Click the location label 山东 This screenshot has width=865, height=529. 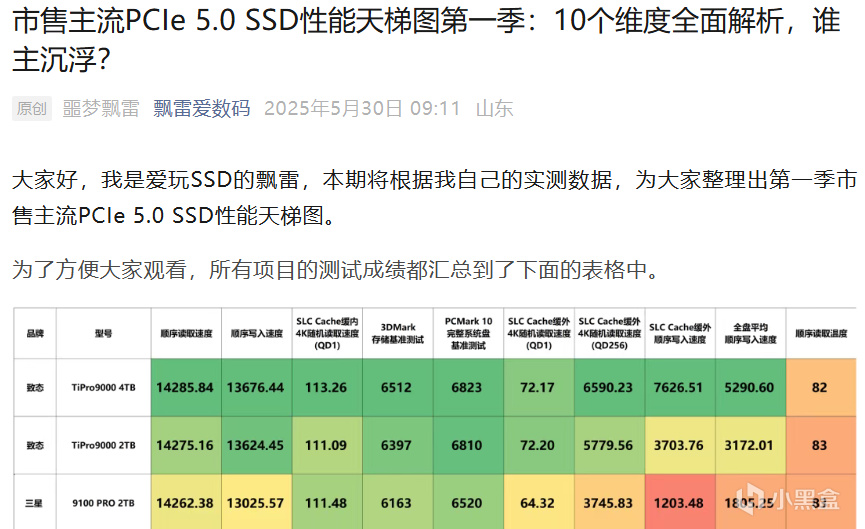495,108
